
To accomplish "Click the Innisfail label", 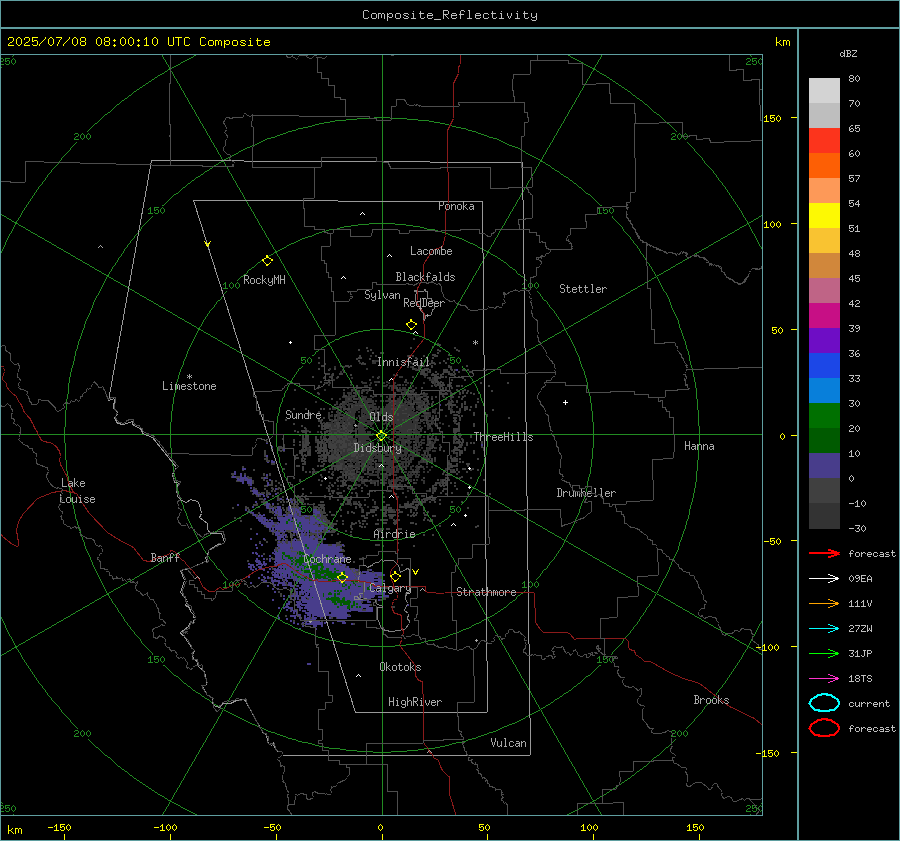I will coord(403,362).
